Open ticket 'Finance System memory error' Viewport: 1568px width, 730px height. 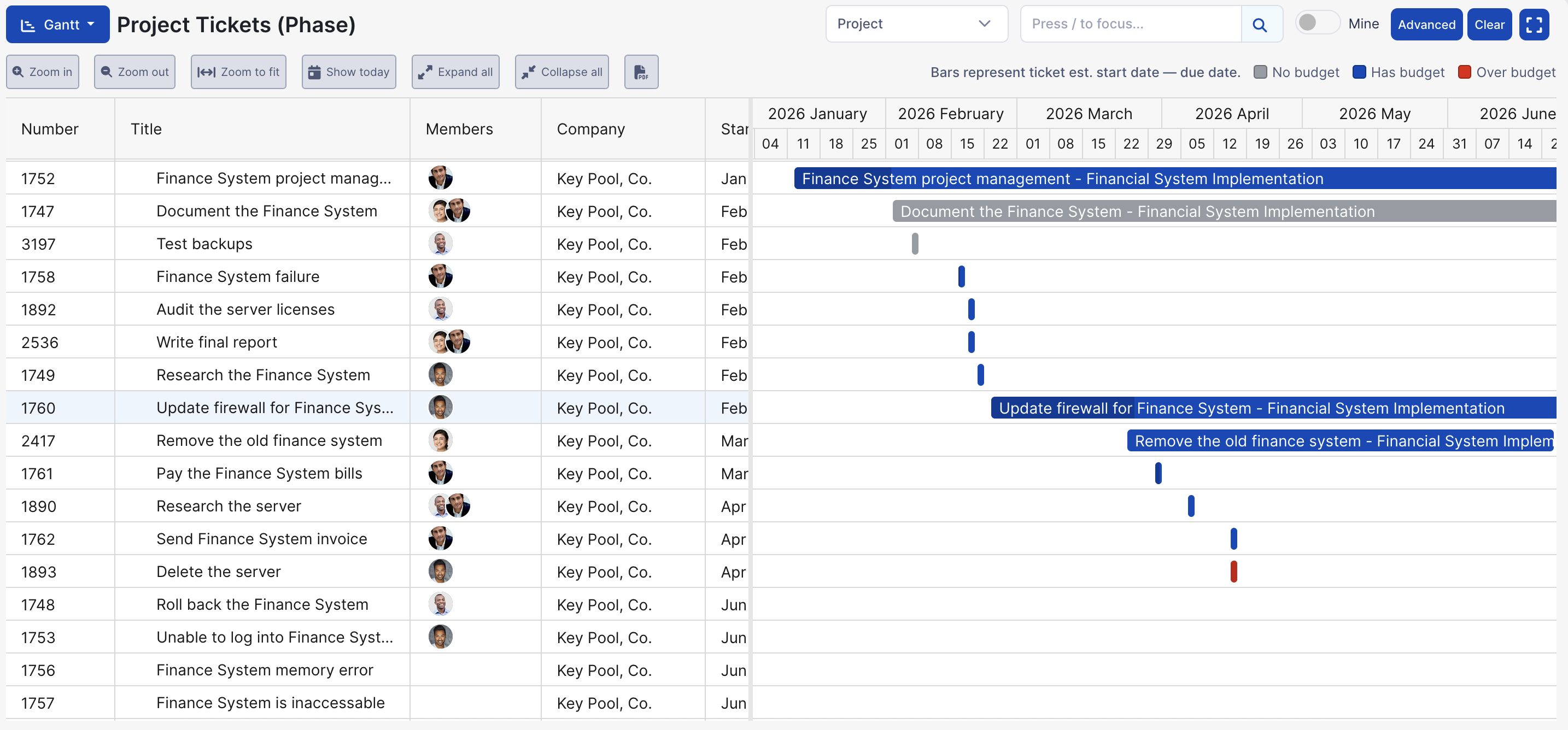click(x=264, y=670)
